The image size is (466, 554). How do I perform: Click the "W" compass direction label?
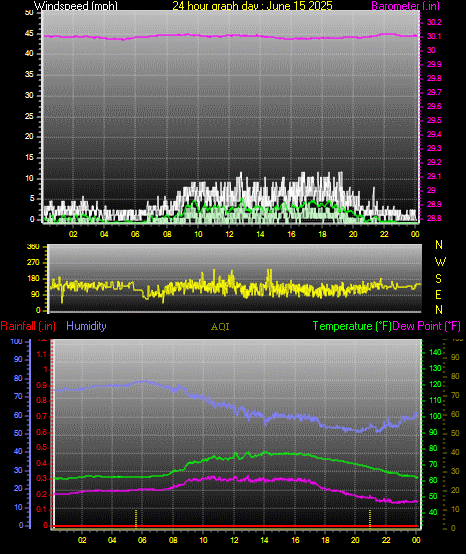(x=440, y=262)
